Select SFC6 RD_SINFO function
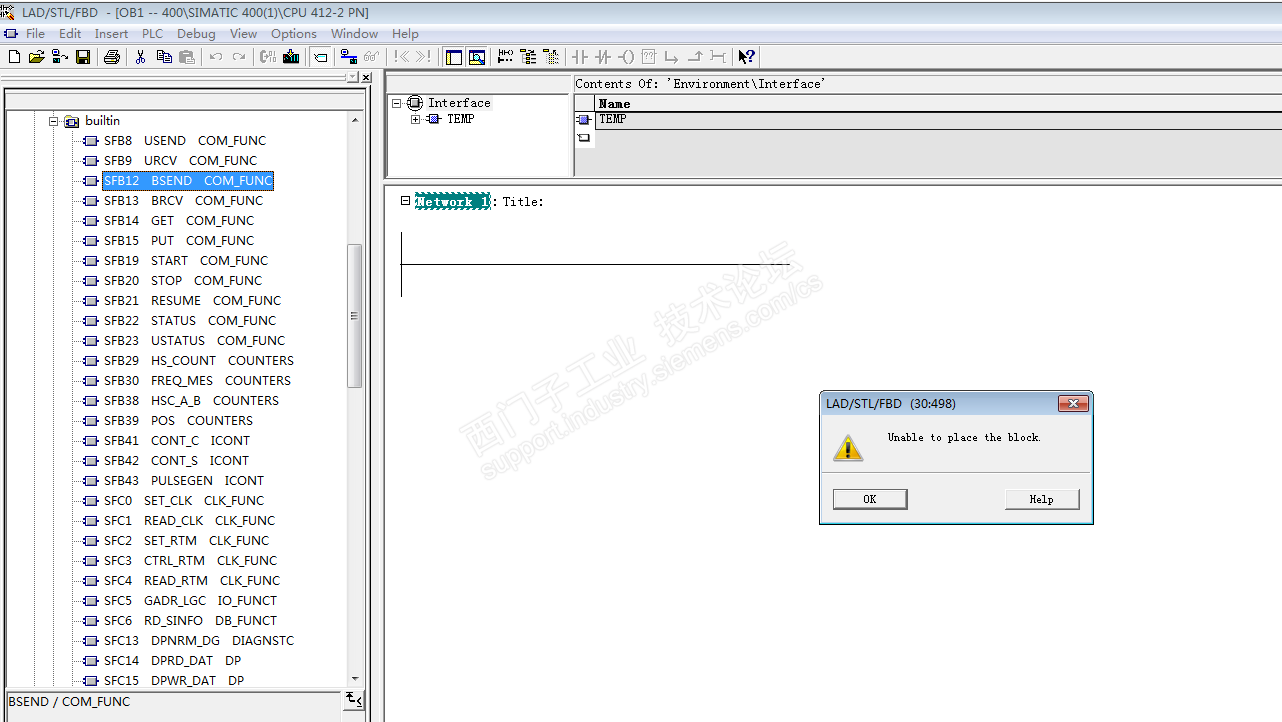 click(x=191, y=621)
